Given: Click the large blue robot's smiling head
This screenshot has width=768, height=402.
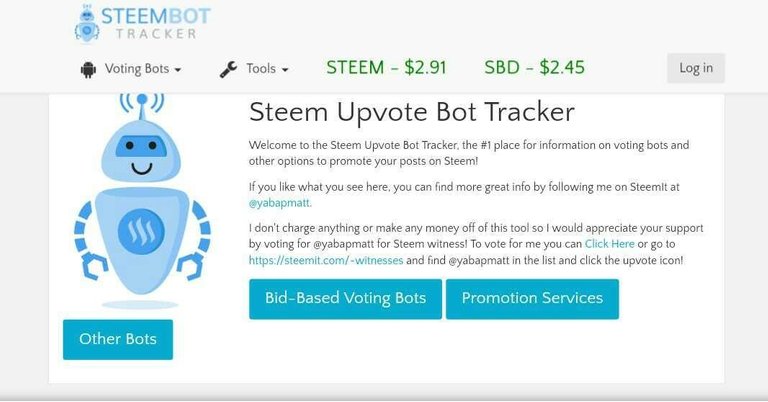Looking at the screenshot, I should [141, 151].
